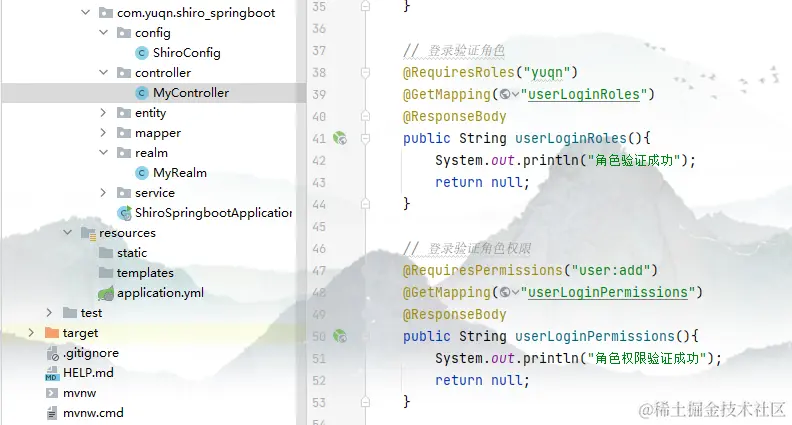Fold the userLoginRoles method at line 41
This screenshot has height=425, width=792.
click(x=365, y=138)
